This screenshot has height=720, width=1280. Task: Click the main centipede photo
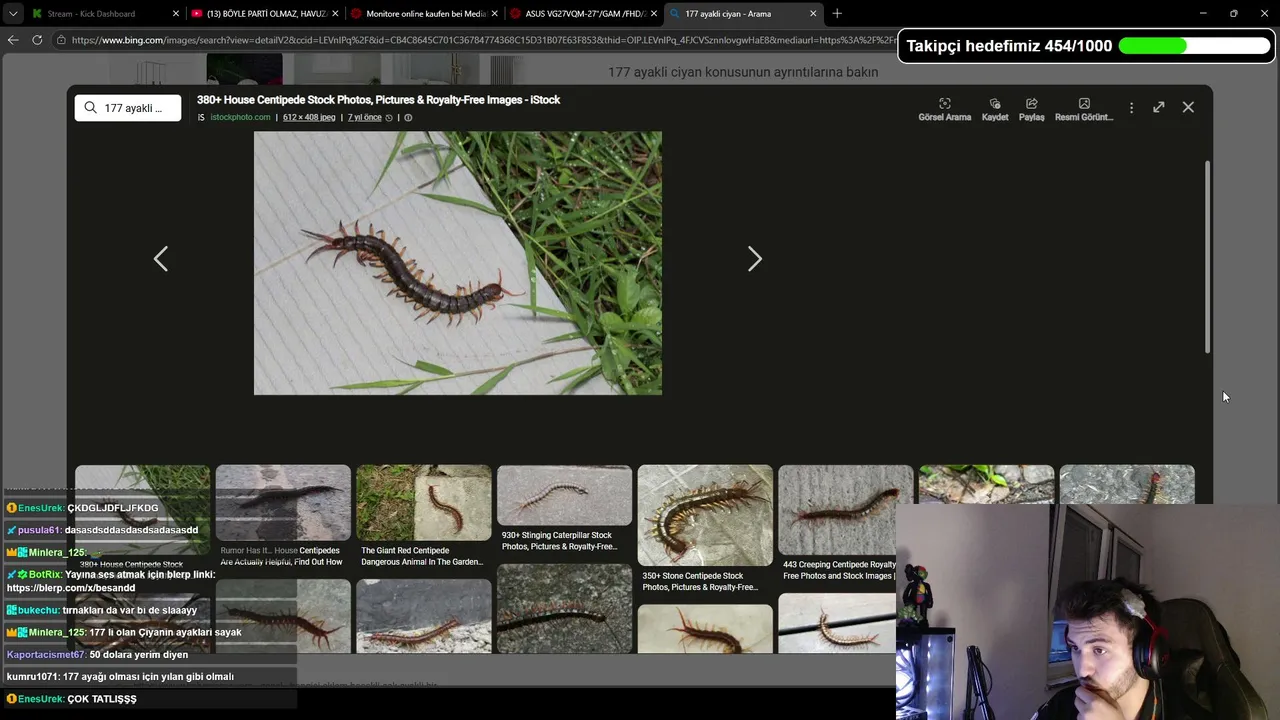pyautogui.click(x=458, y=263)
